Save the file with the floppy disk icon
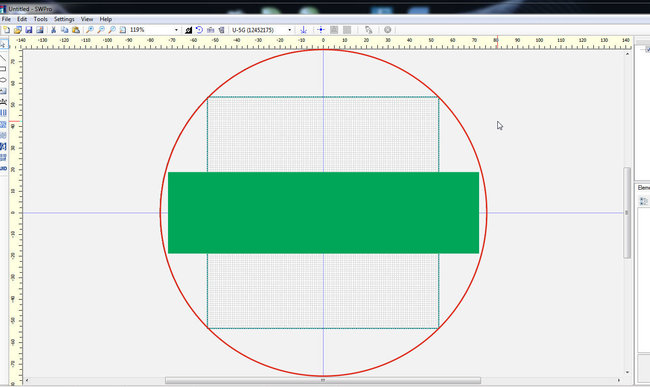Image resolution: width=650 pixels, height=387 pixels. pyautogui.click(x=29, y=30)
